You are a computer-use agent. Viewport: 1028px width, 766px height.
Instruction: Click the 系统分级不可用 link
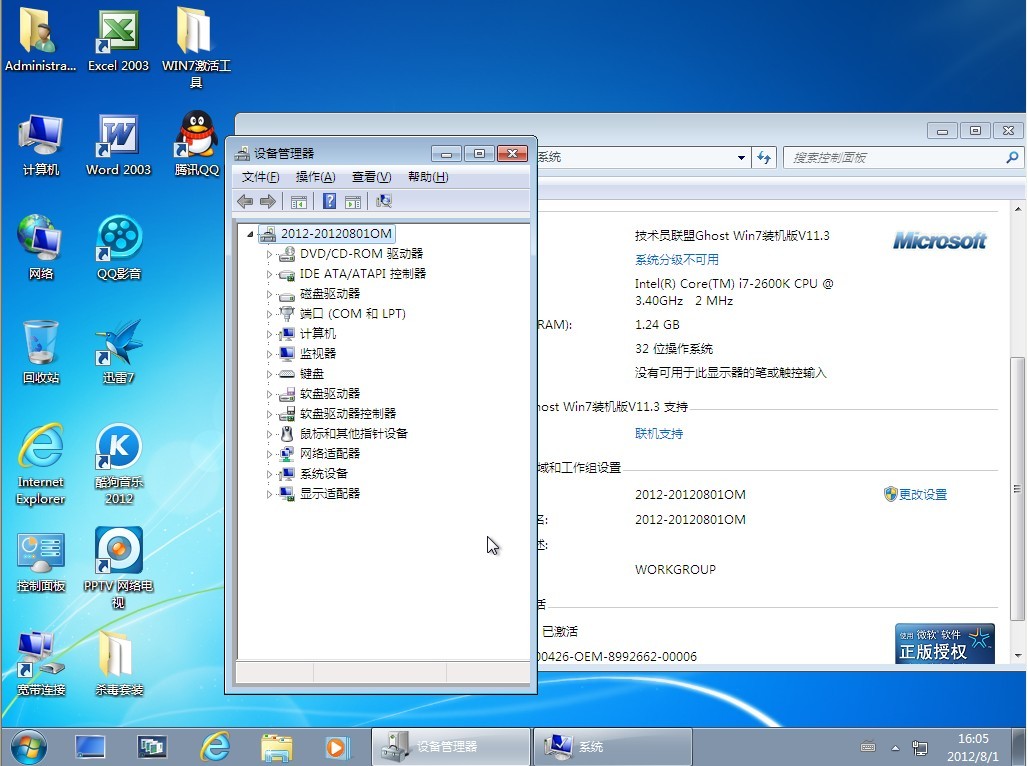pos(677,260)
